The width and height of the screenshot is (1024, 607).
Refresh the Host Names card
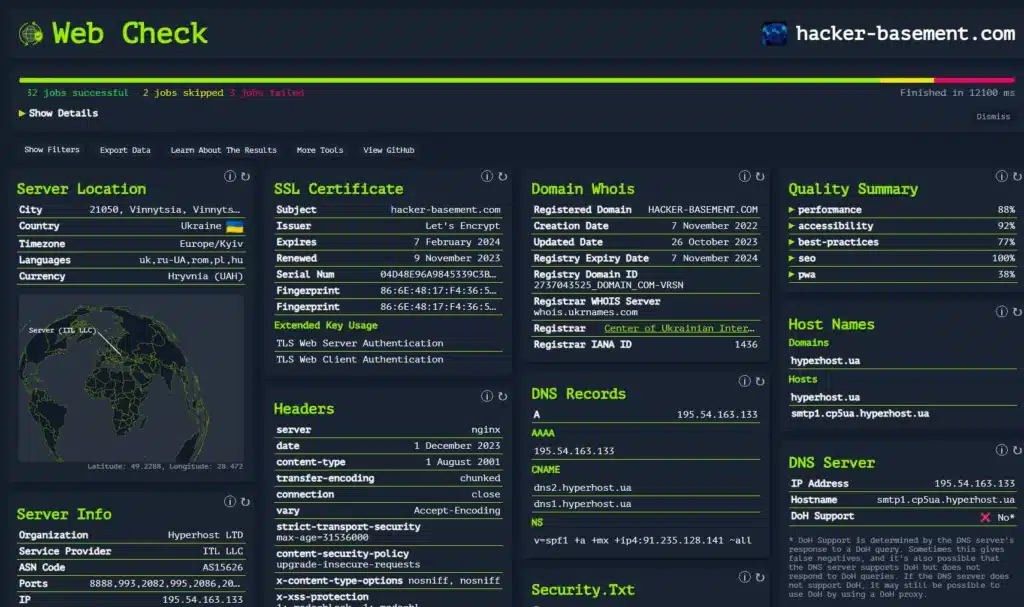1017,311
